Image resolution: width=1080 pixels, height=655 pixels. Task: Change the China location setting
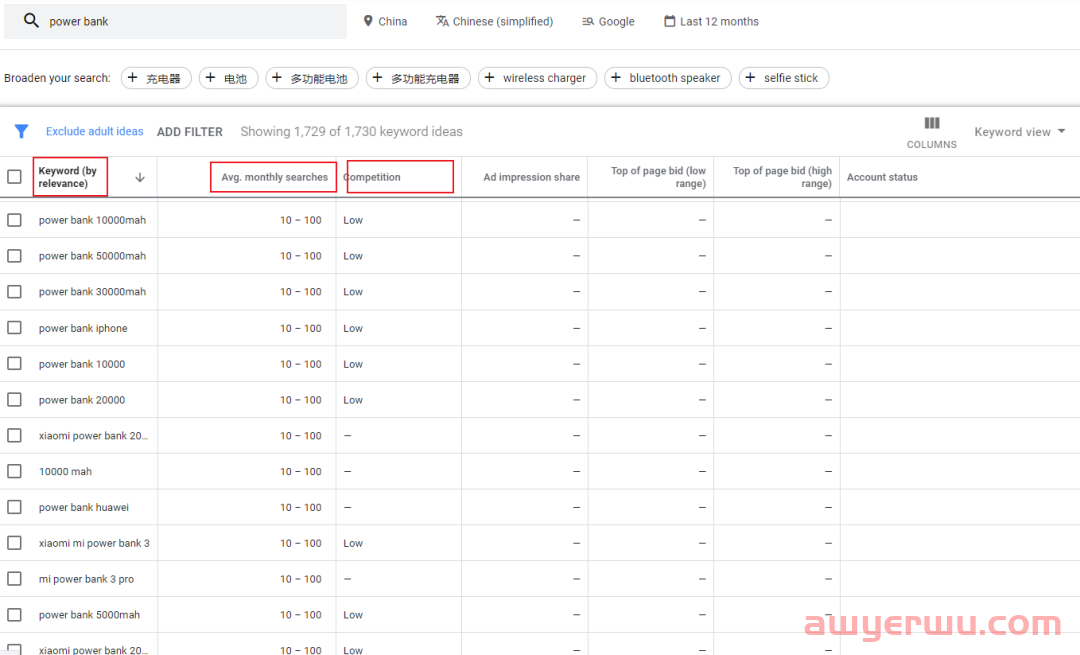385,21
